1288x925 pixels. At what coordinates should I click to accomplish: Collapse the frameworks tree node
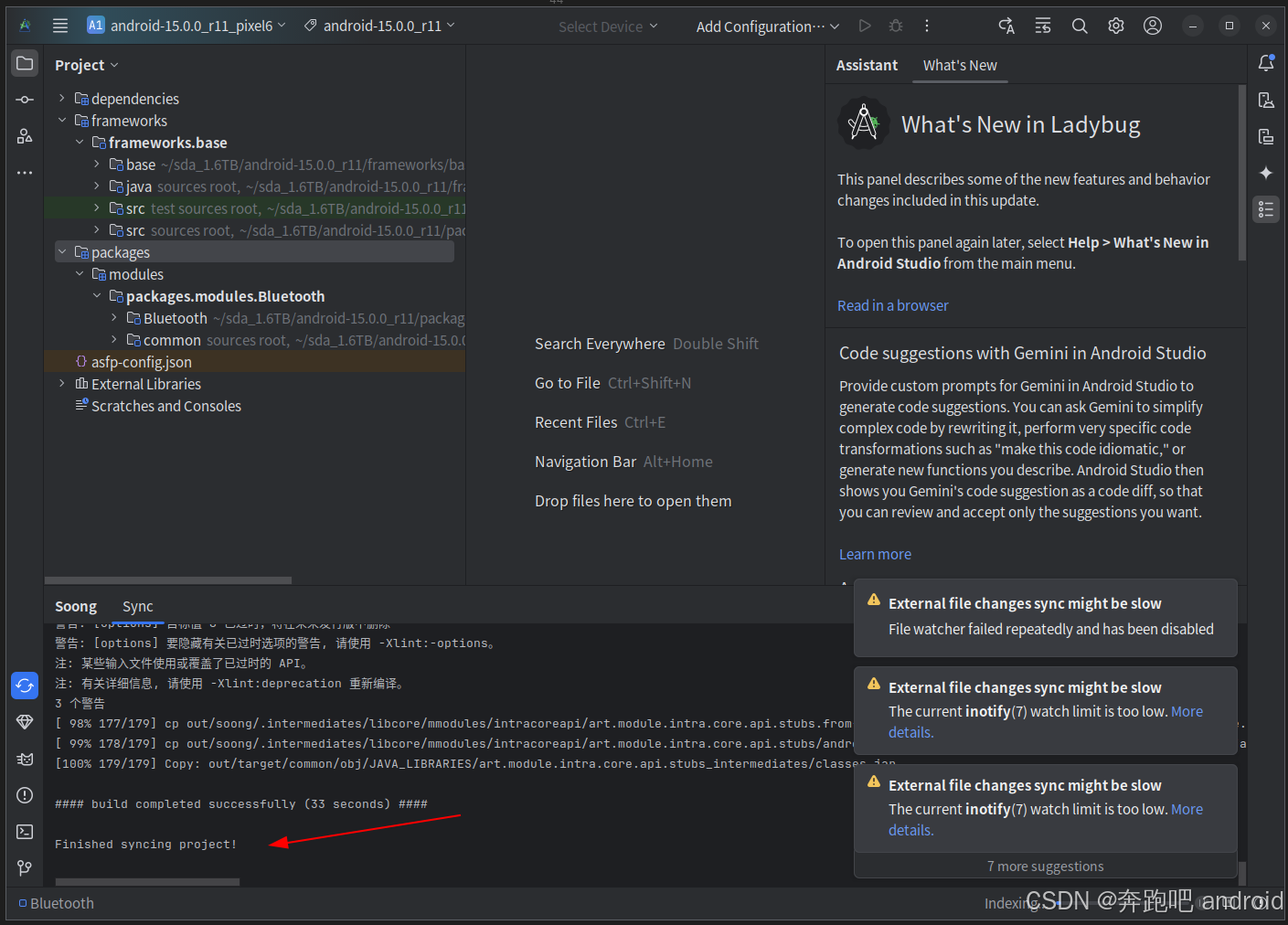pyautogui.click(x=61, y=121)
